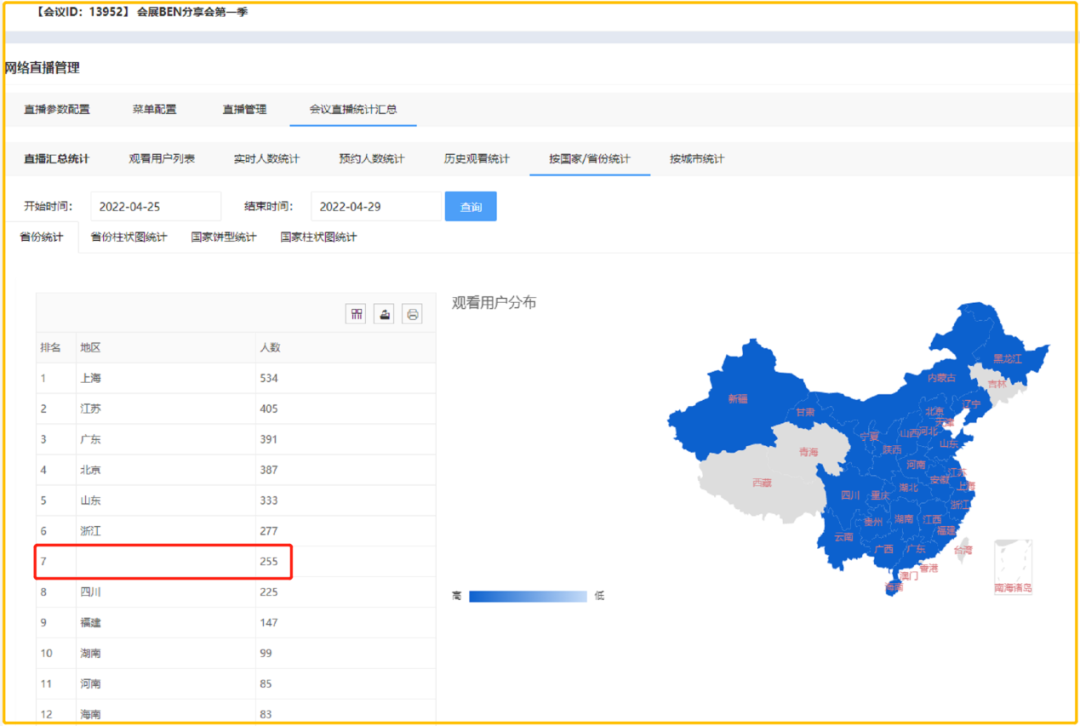This screenshot has height=726, width=1080.
Task: Click the count value 405
Action: [x=269, y=408]
